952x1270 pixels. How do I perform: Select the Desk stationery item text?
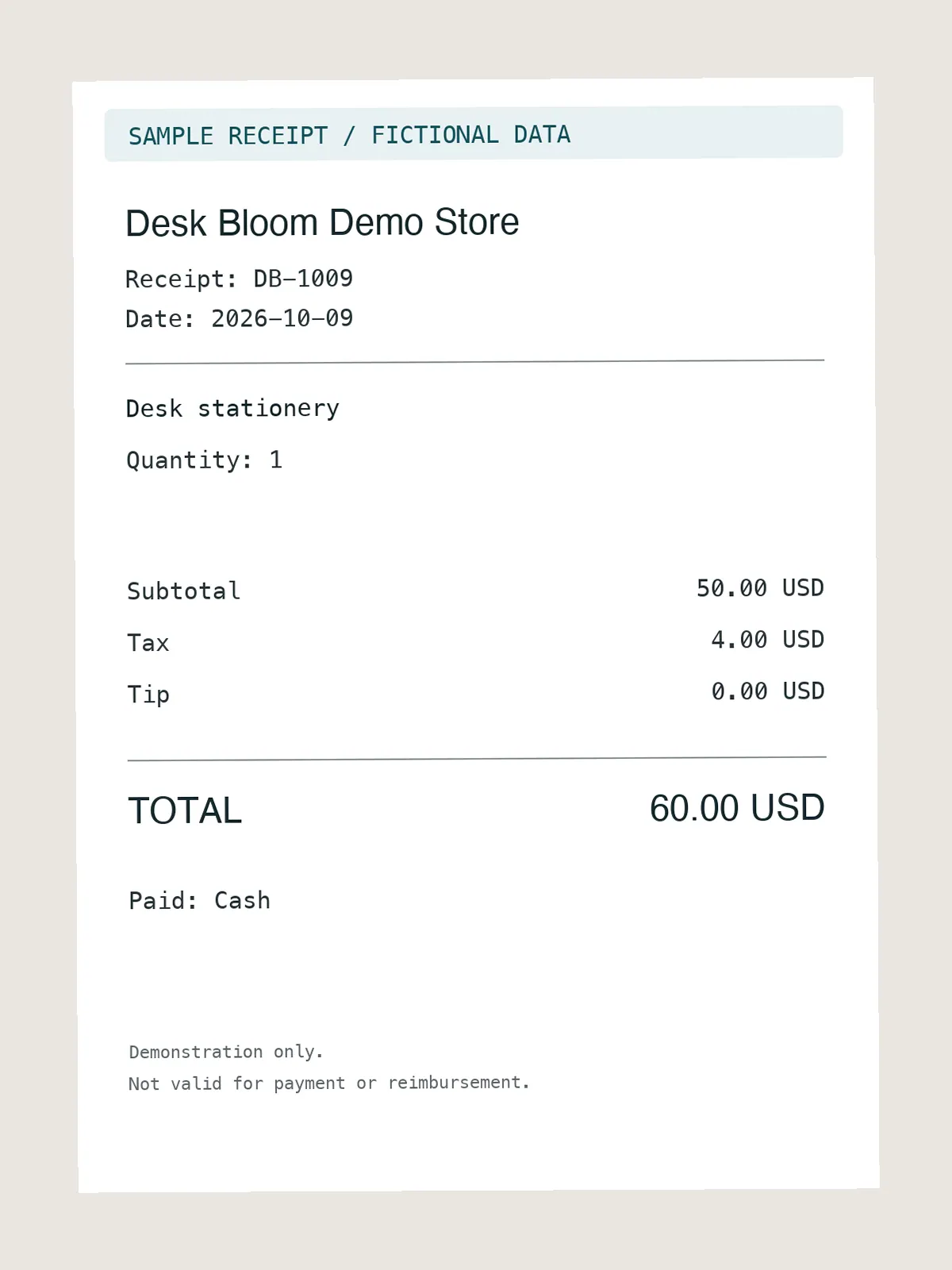click(x=232, y=408)
